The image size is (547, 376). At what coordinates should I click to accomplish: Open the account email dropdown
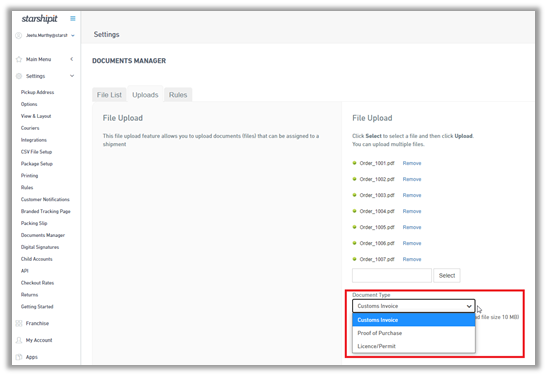(73, 35)
